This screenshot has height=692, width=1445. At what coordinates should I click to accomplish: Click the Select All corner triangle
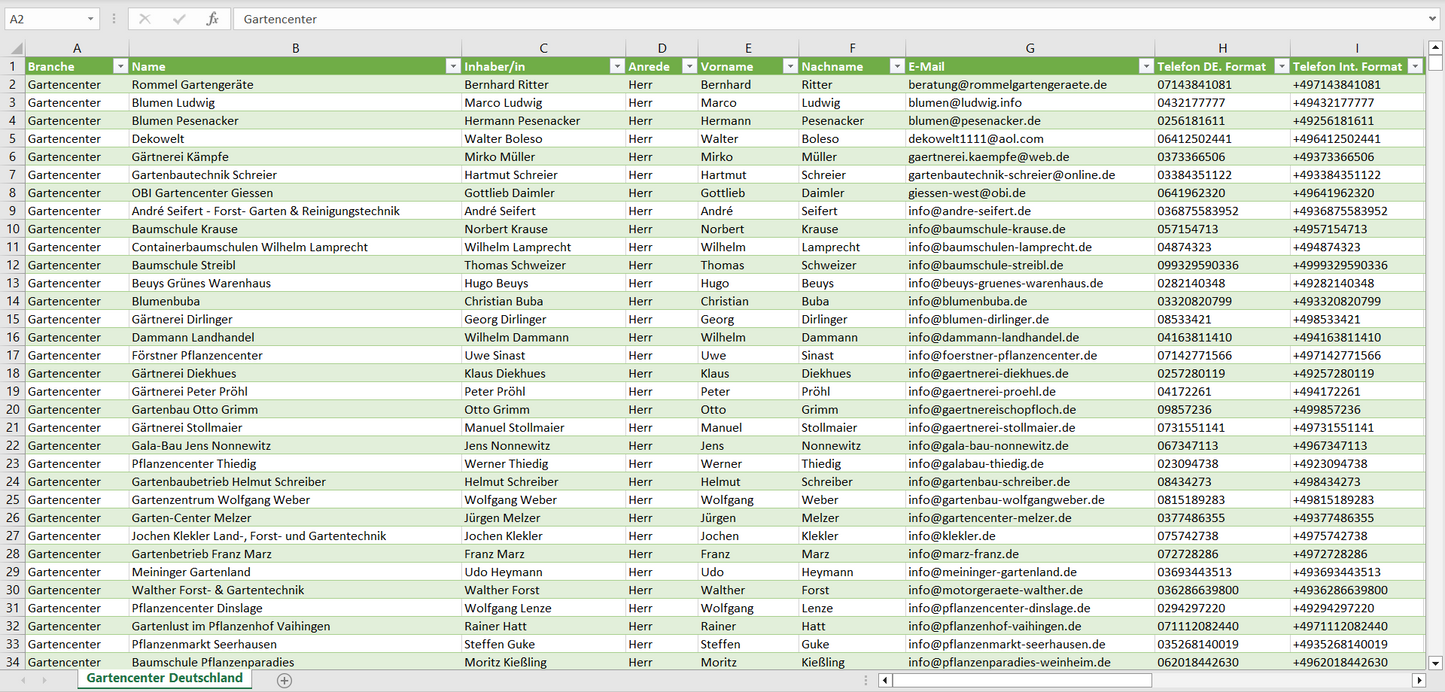click(x=14, y=48)
